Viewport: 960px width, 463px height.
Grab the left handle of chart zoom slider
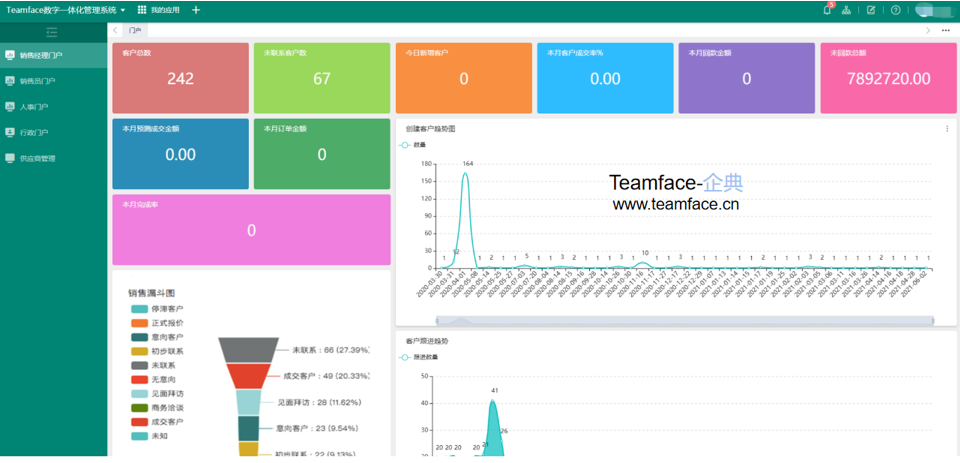click(x=437, y=320)
